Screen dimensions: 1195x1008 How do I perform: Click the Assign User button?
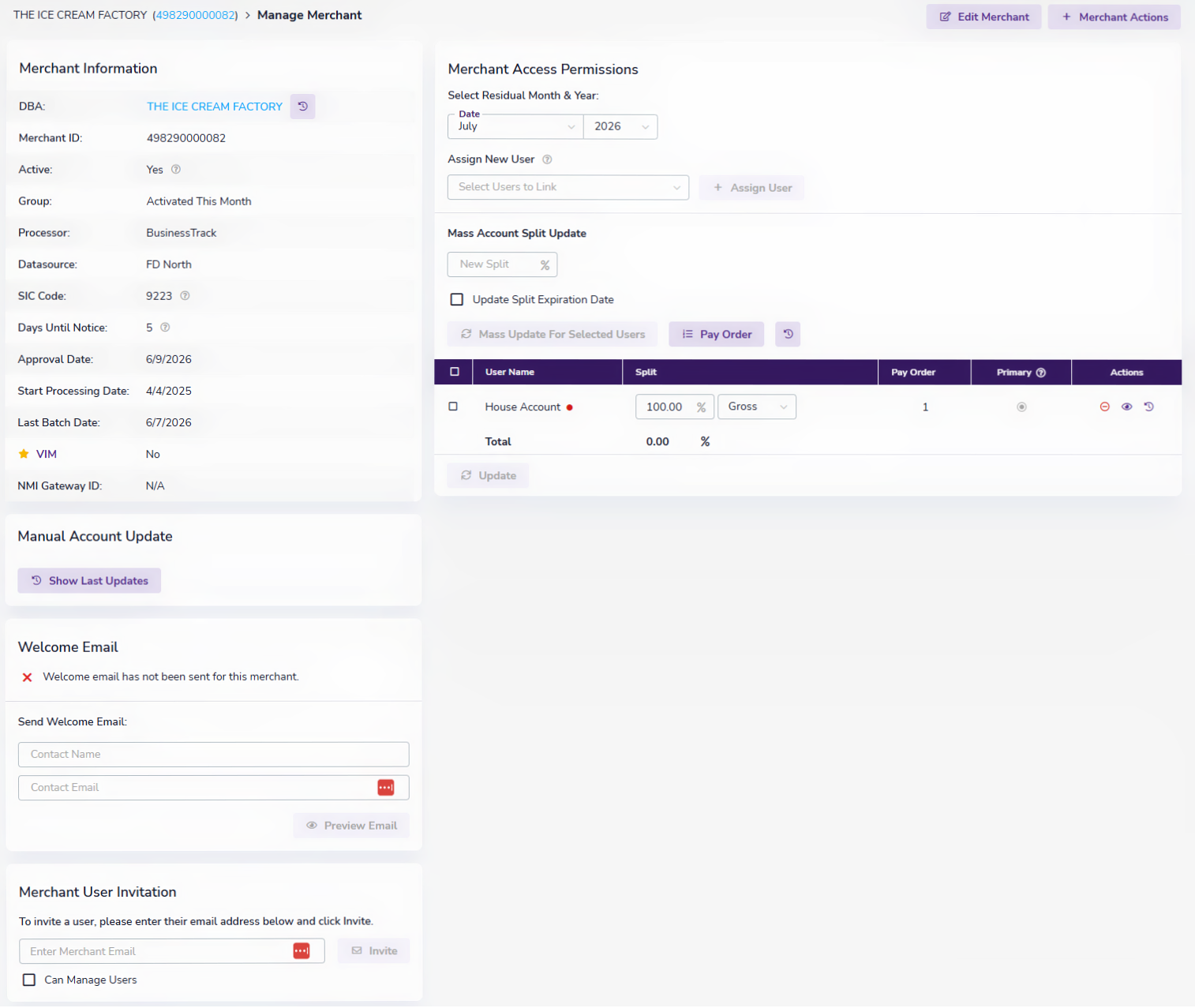point(752,188)
